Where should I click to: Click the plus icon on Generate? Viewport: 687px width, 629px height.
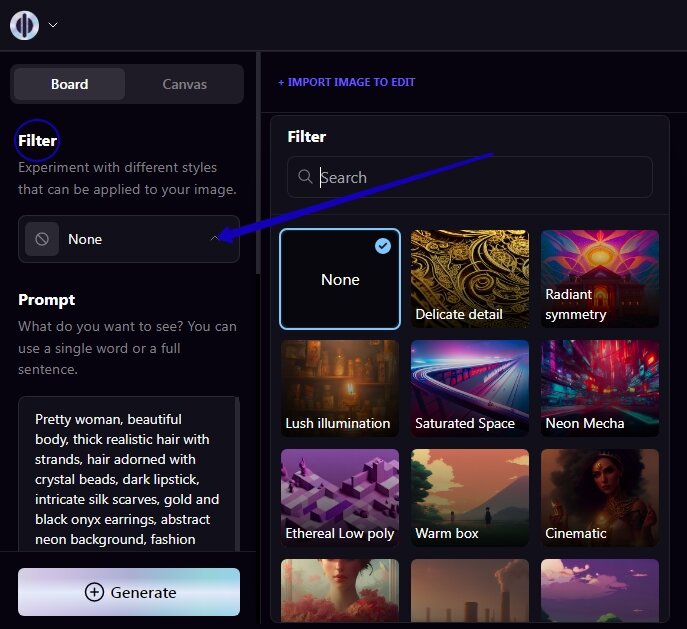pos(94,592)
